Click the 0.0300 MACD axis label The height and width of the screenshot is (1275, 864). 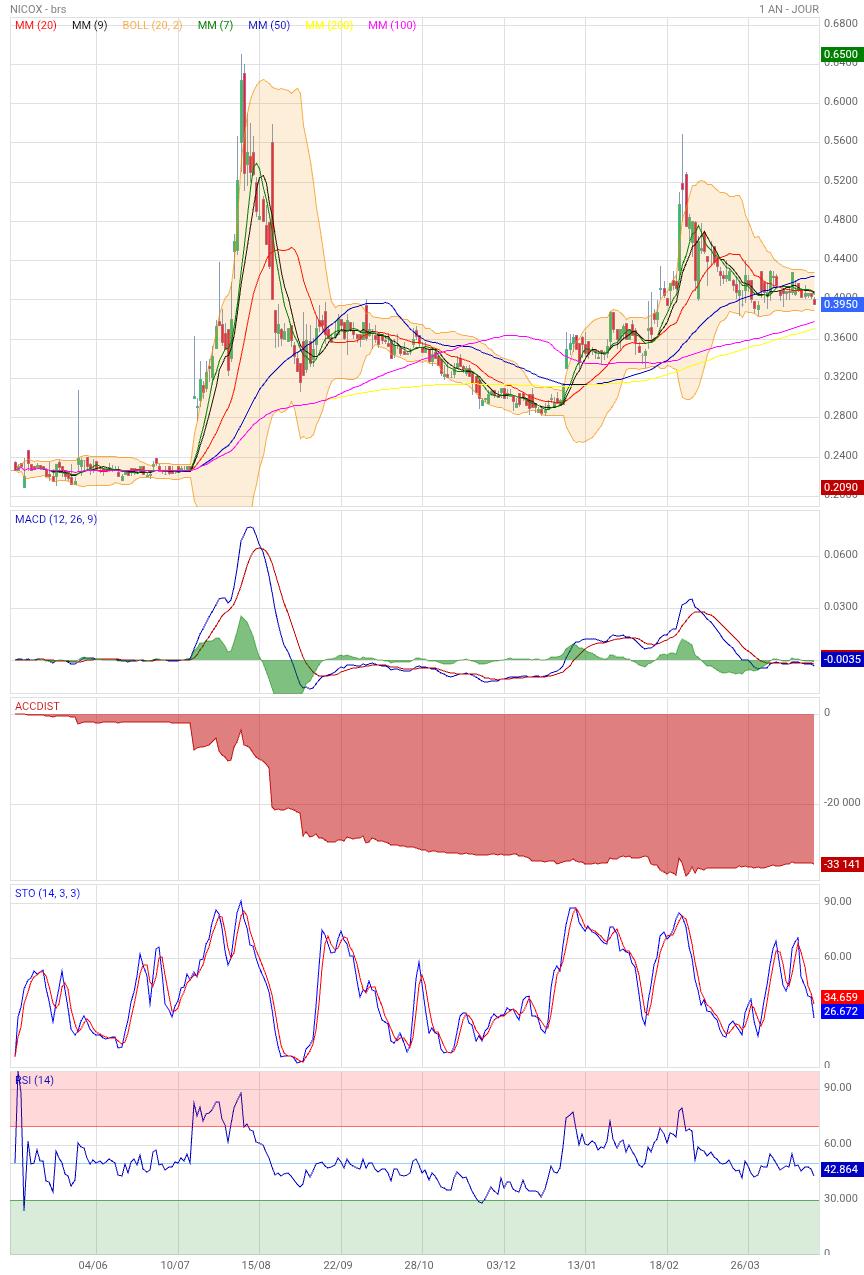(x=841, y=607)
